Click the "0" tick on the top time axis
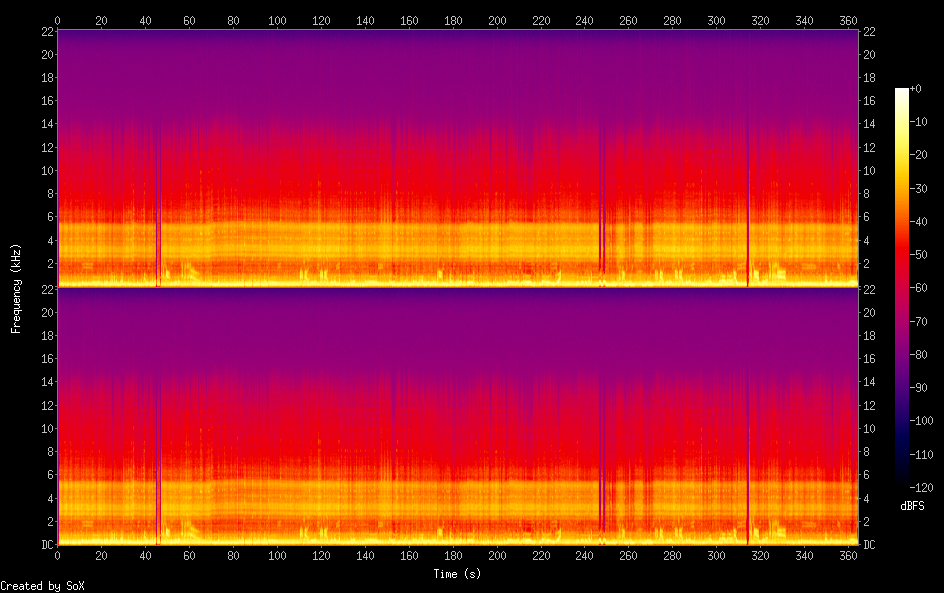Screen dimensions: 944x593 (x=58, y=20)
